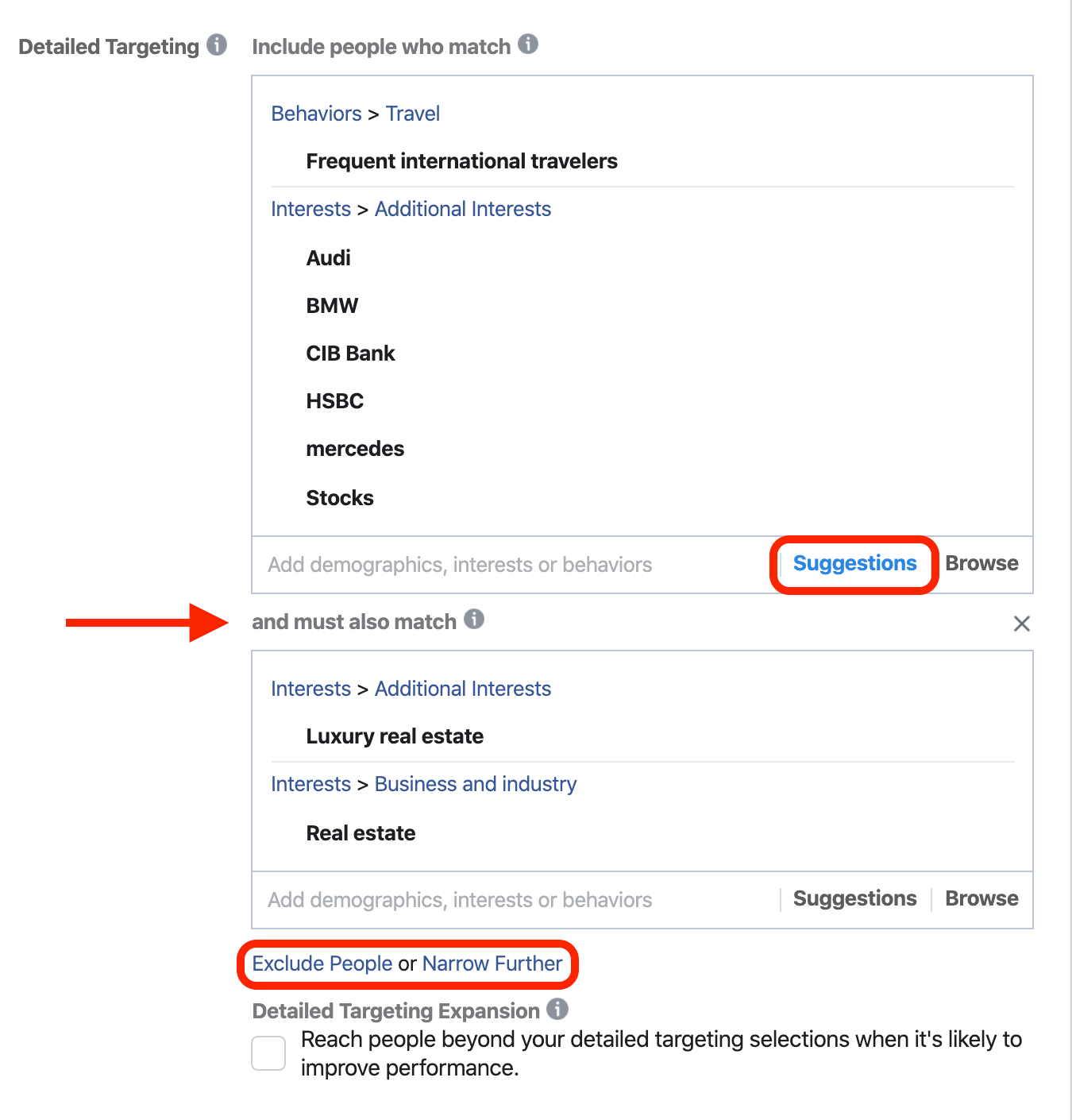Viewport: 1072px width, 1120px height.
Task: Click the Narrow Further link
Action: point(492,964)
